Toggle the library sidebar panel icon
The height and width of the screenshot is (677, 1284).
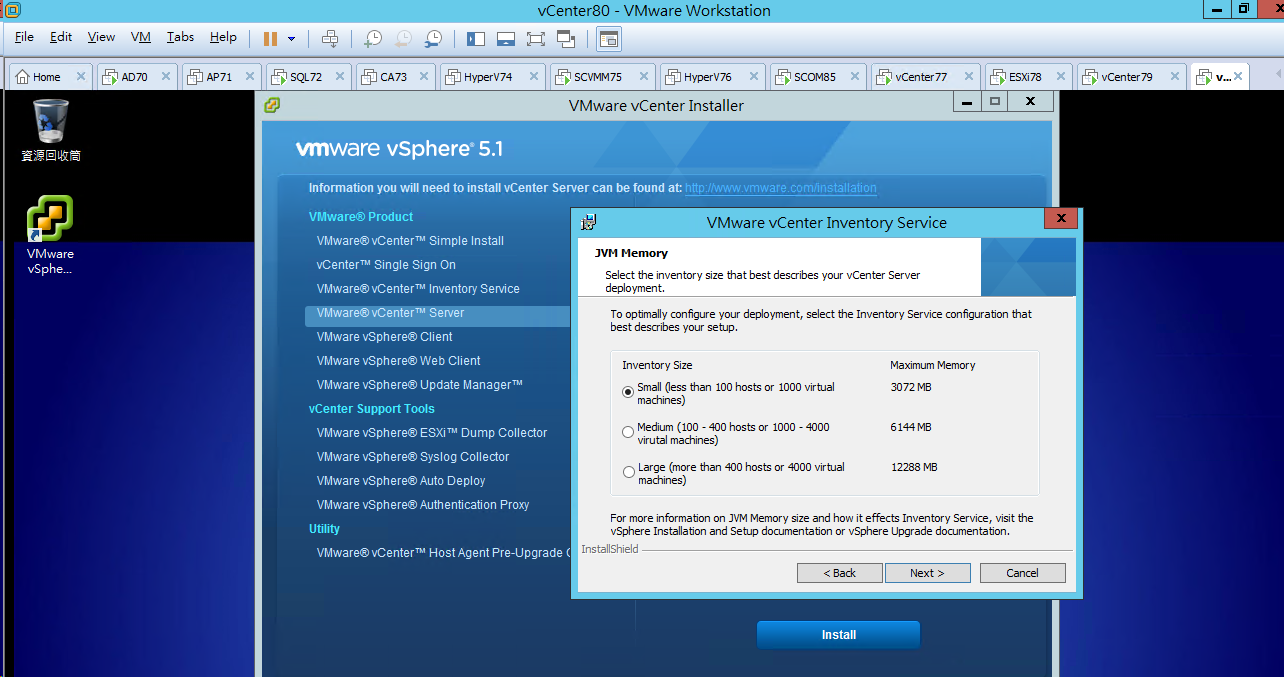[476, 39]
